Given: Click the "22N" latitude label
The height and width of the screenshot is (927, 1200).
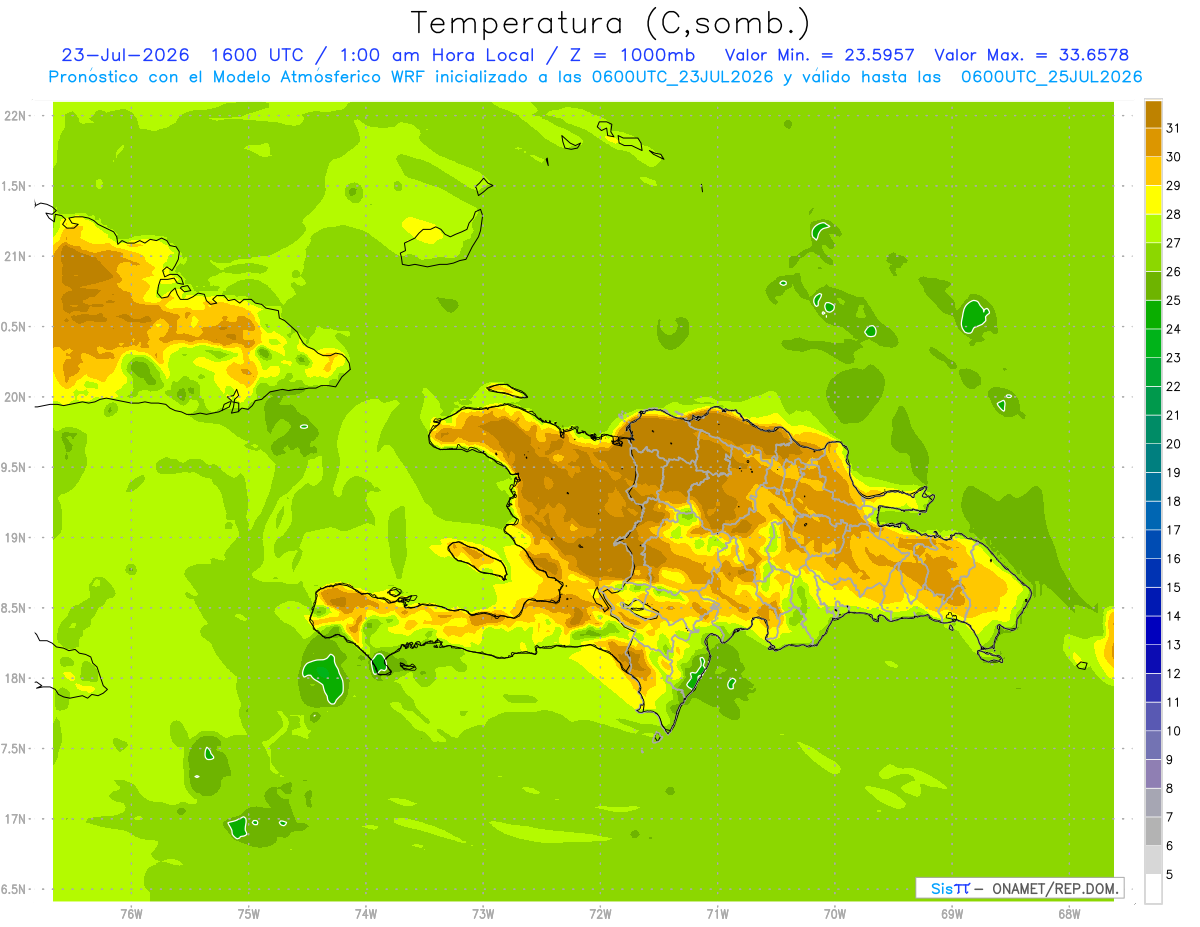Looking at the screenshot, I should (16, 116).
